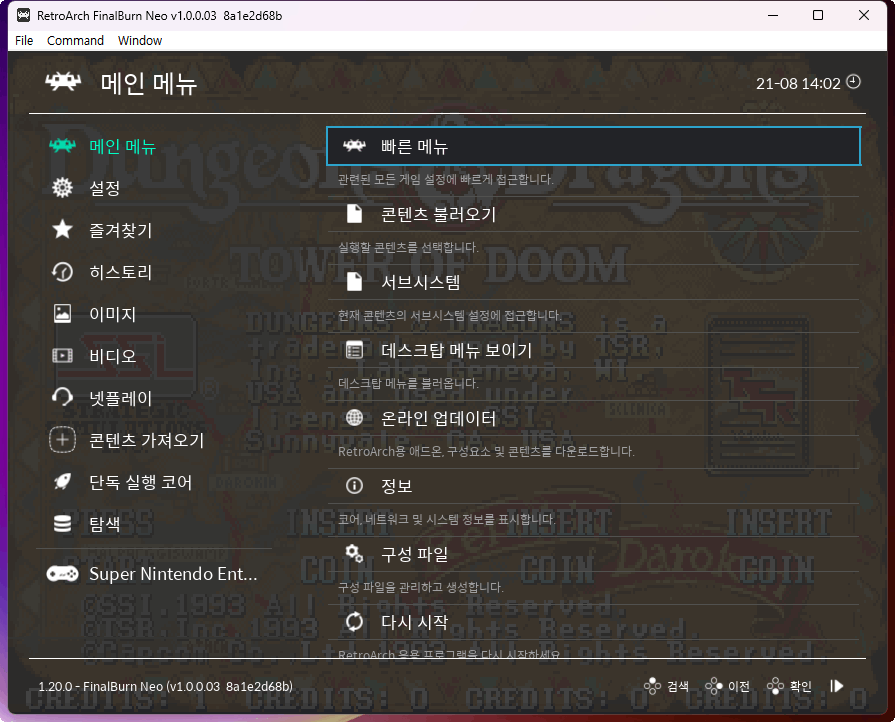Click the 비디오 film icon
895x722 pixels.
pos(62,356)
